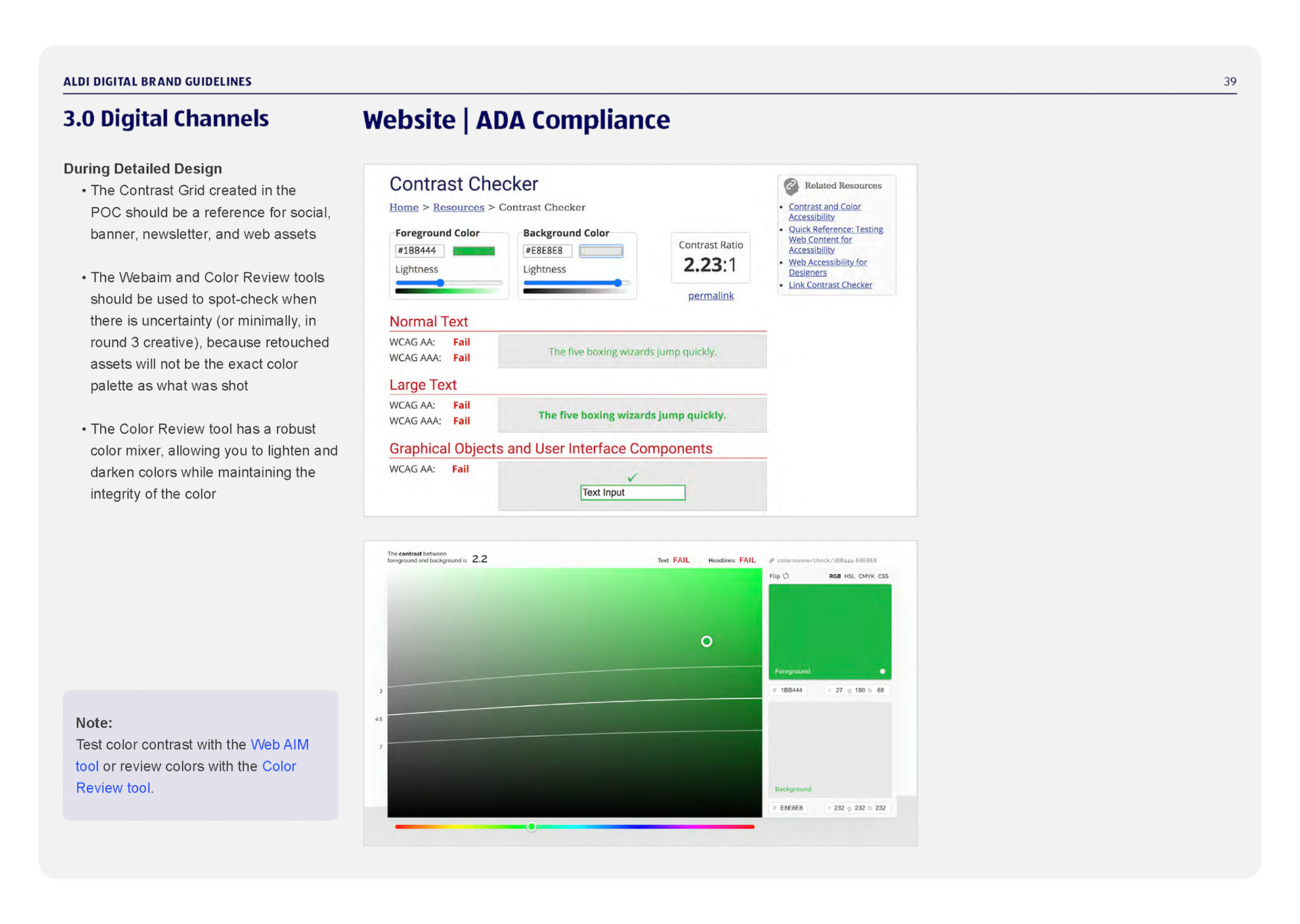Switch color mode to CMYK
The width and height of the screenshot is (1300, 924).
866,576
